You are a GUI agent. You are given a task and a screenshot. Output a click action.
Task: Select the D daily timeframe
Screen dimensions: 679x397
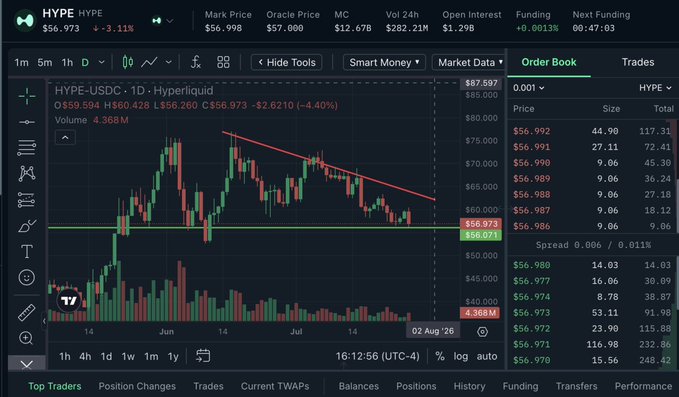(x=85, y=63)
